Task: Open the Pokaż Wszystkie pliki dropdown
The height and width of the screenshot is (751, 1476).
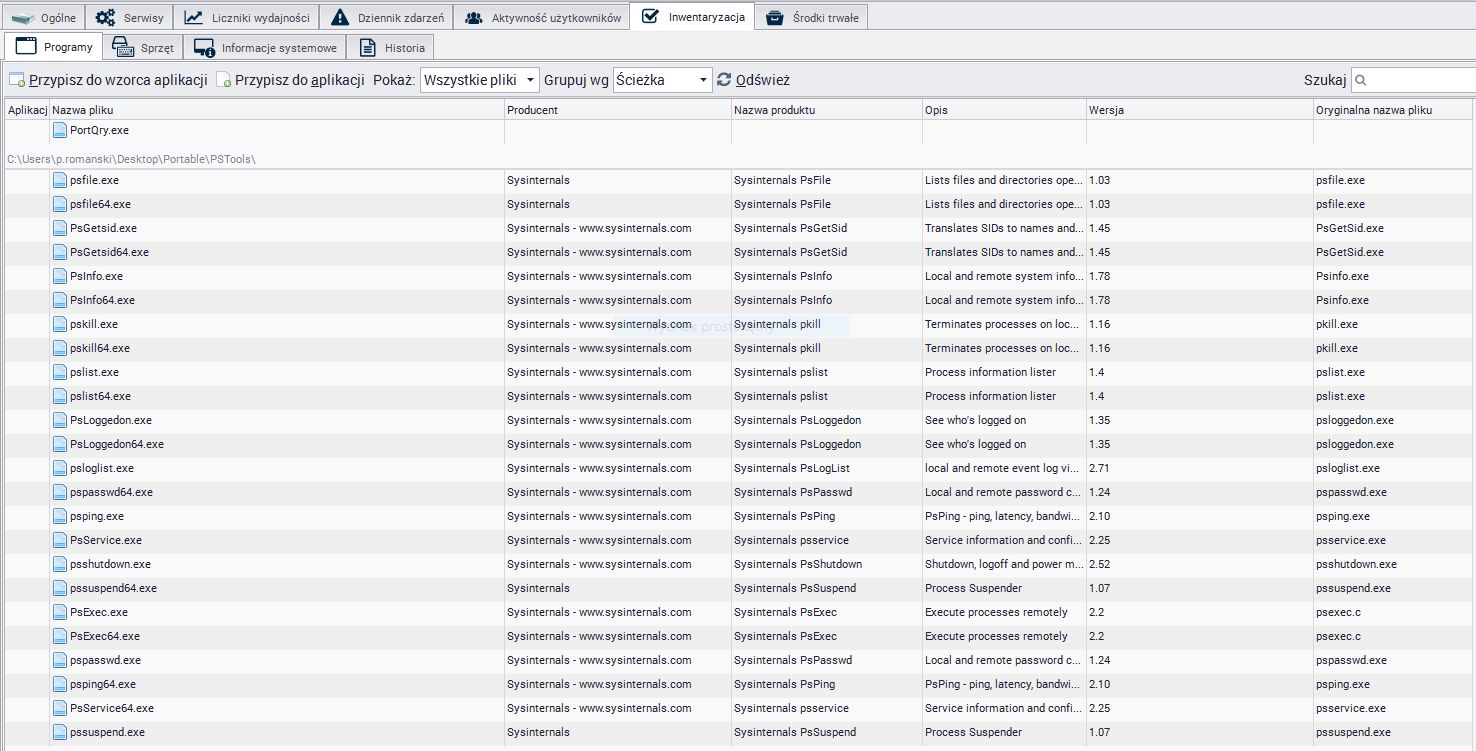Action: pyautogui.click(x=480, y=80)
